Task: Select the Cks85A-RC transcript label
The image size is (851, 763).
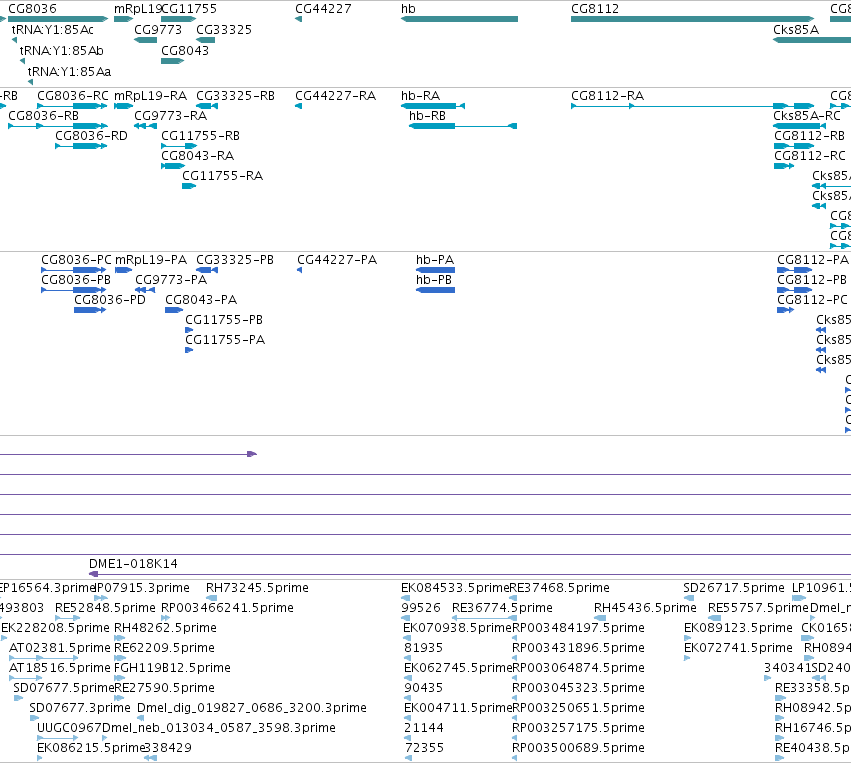Action: (x=807, y=116)
